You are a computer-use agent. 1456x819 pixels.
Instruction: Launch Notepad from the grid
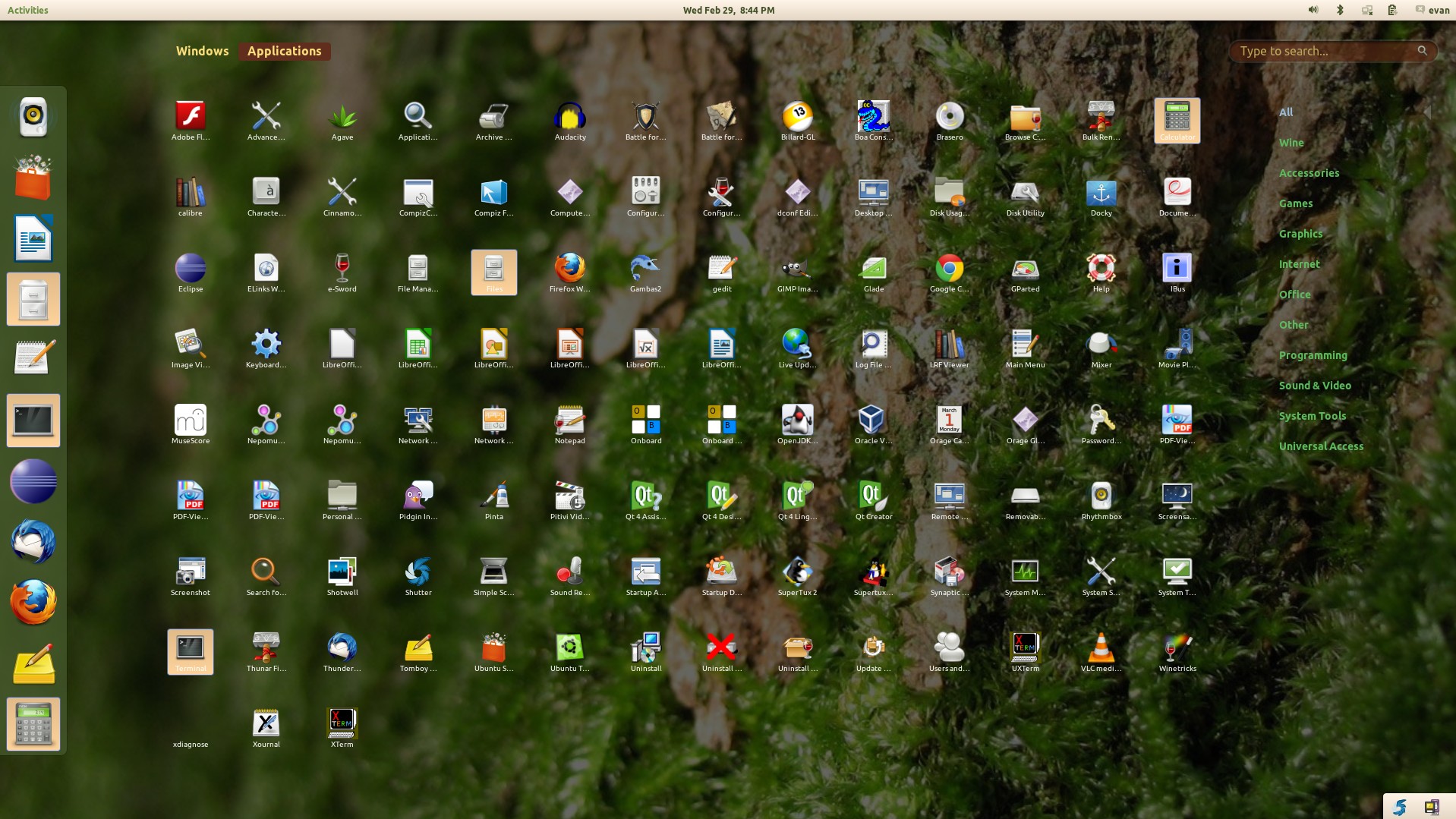[570, 424]
